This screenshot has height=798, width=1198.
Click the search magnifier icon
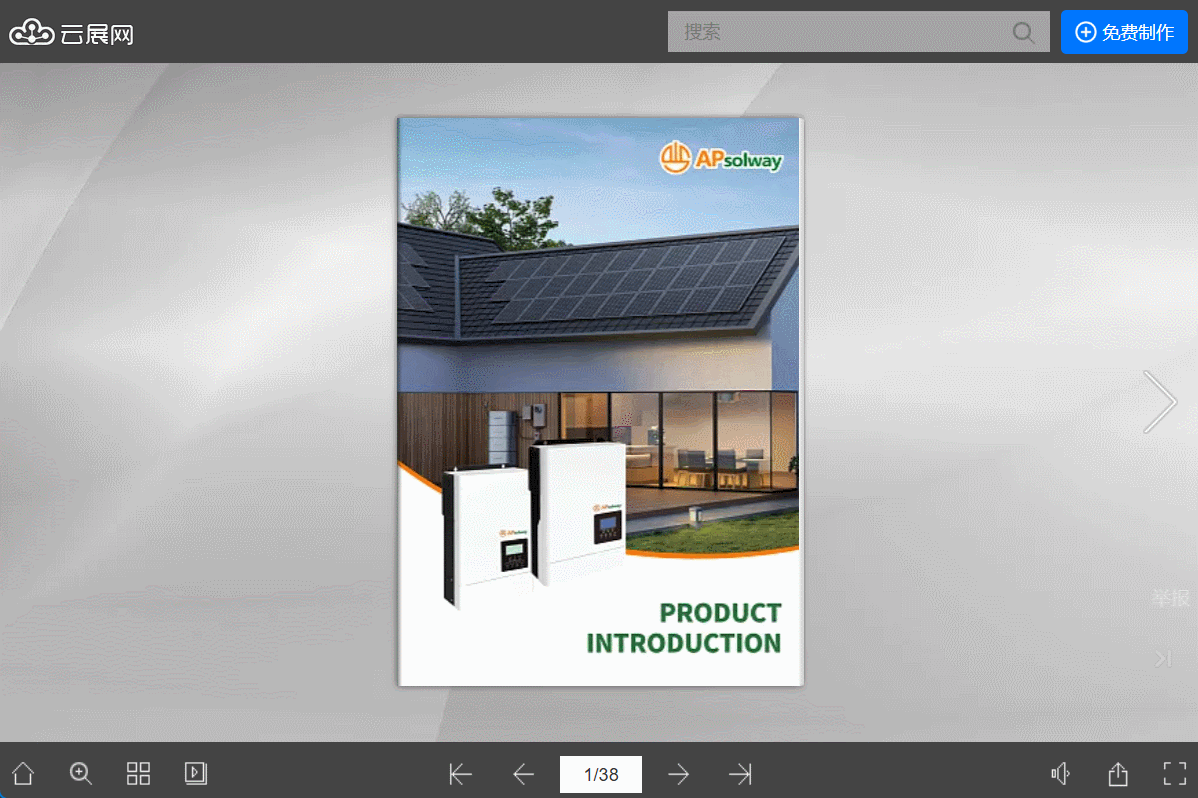1023,32
